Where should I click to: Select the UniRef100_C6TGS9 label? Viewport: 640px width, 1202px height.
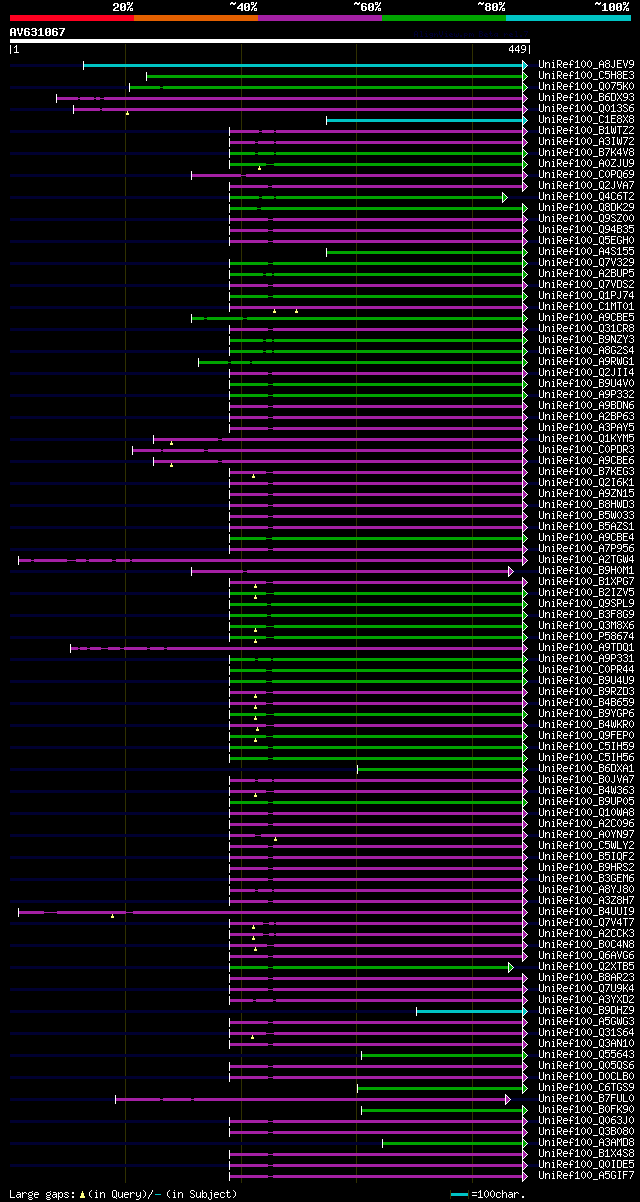586,1088
